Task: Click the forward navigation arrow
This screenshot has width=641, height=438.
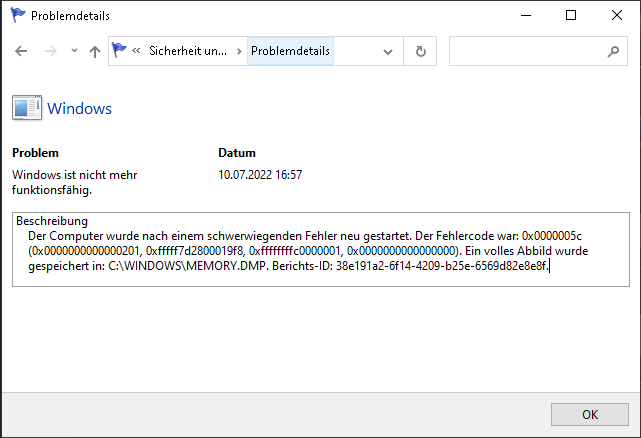Action: 51,51
